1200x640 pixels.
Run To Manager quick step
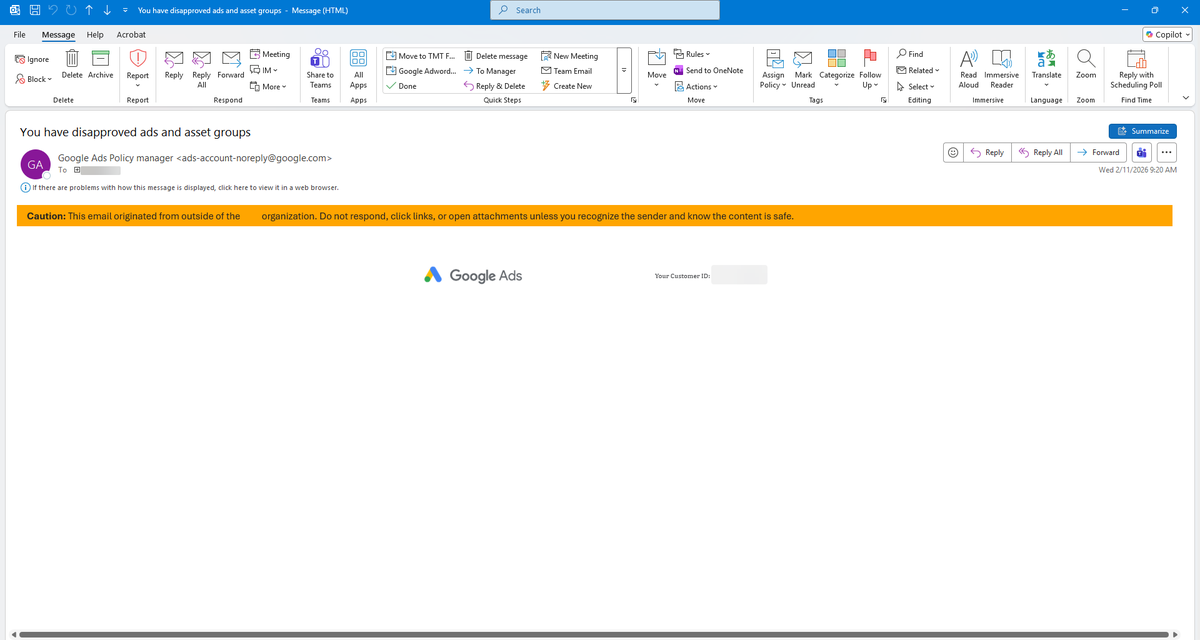point(490,71)
